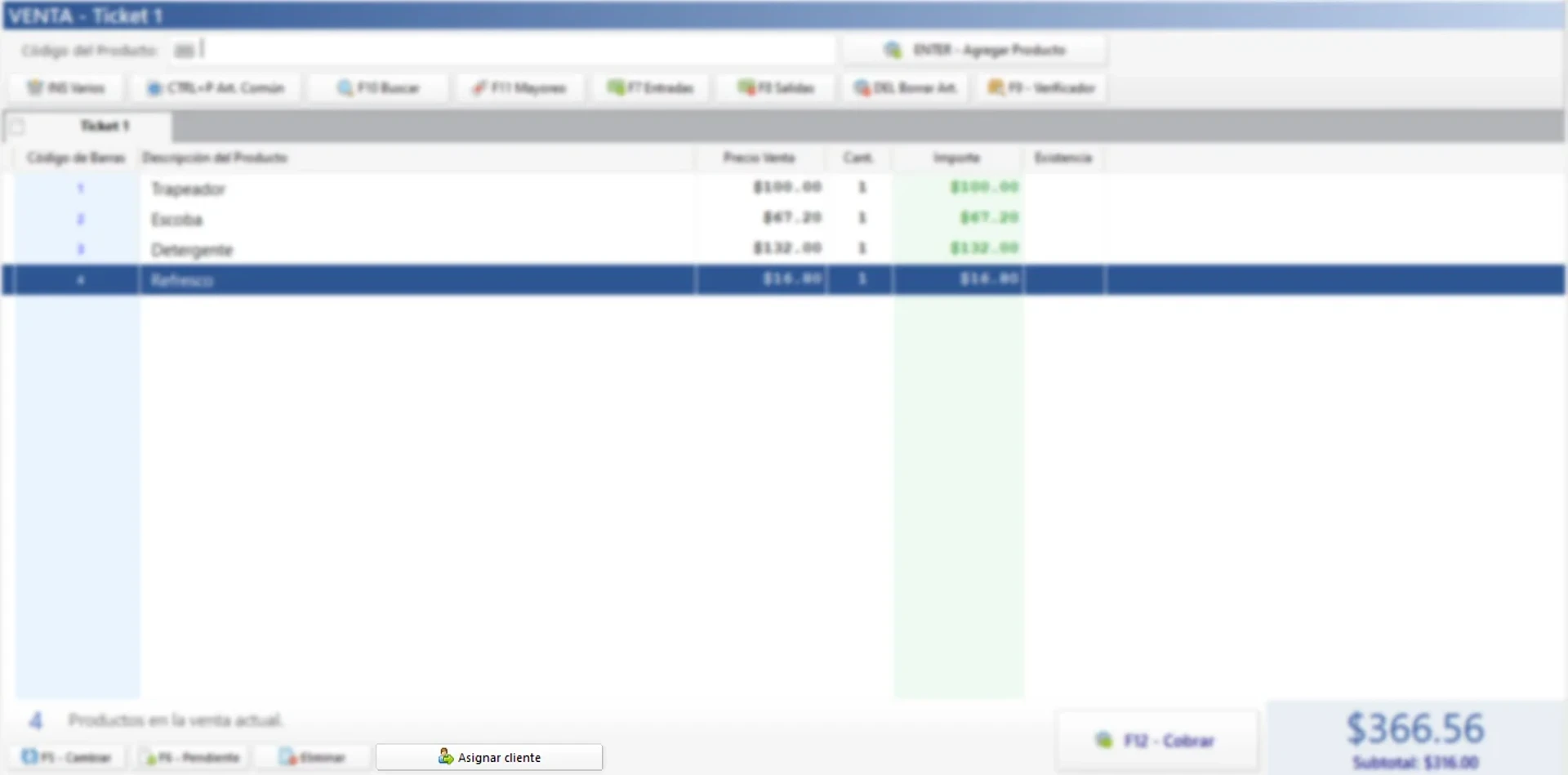Select the Trapeador product row
The height and width of the screenshot is (775, 1568).
408,189
